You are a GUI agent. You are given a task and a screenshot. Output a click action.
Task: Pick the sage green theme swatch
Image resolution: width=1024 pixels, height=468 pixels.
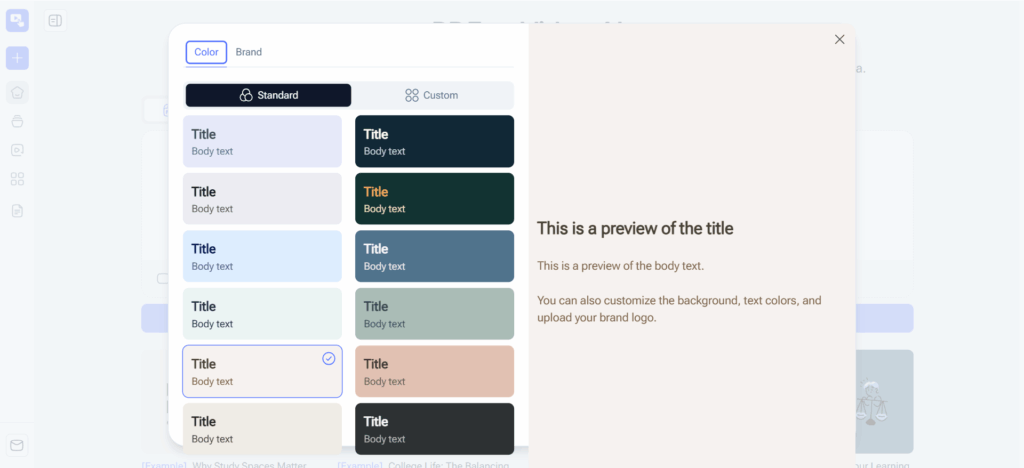(434, 314)
